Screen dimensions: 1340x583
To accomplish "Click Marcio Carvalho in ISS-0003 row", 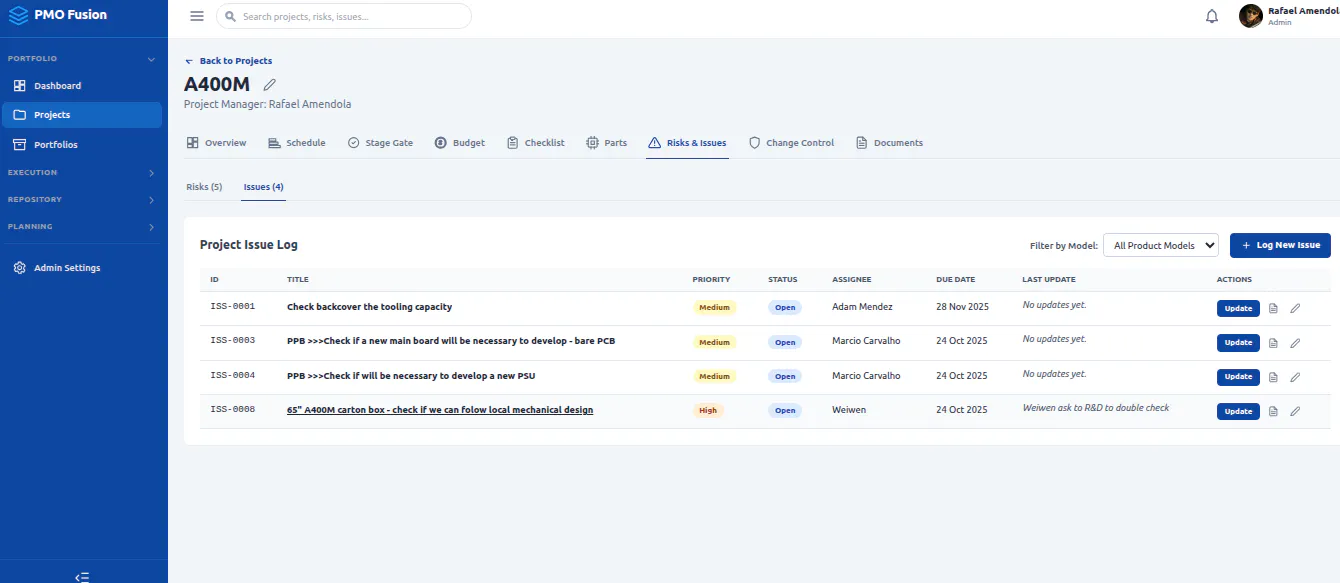I will click(866, 341).
